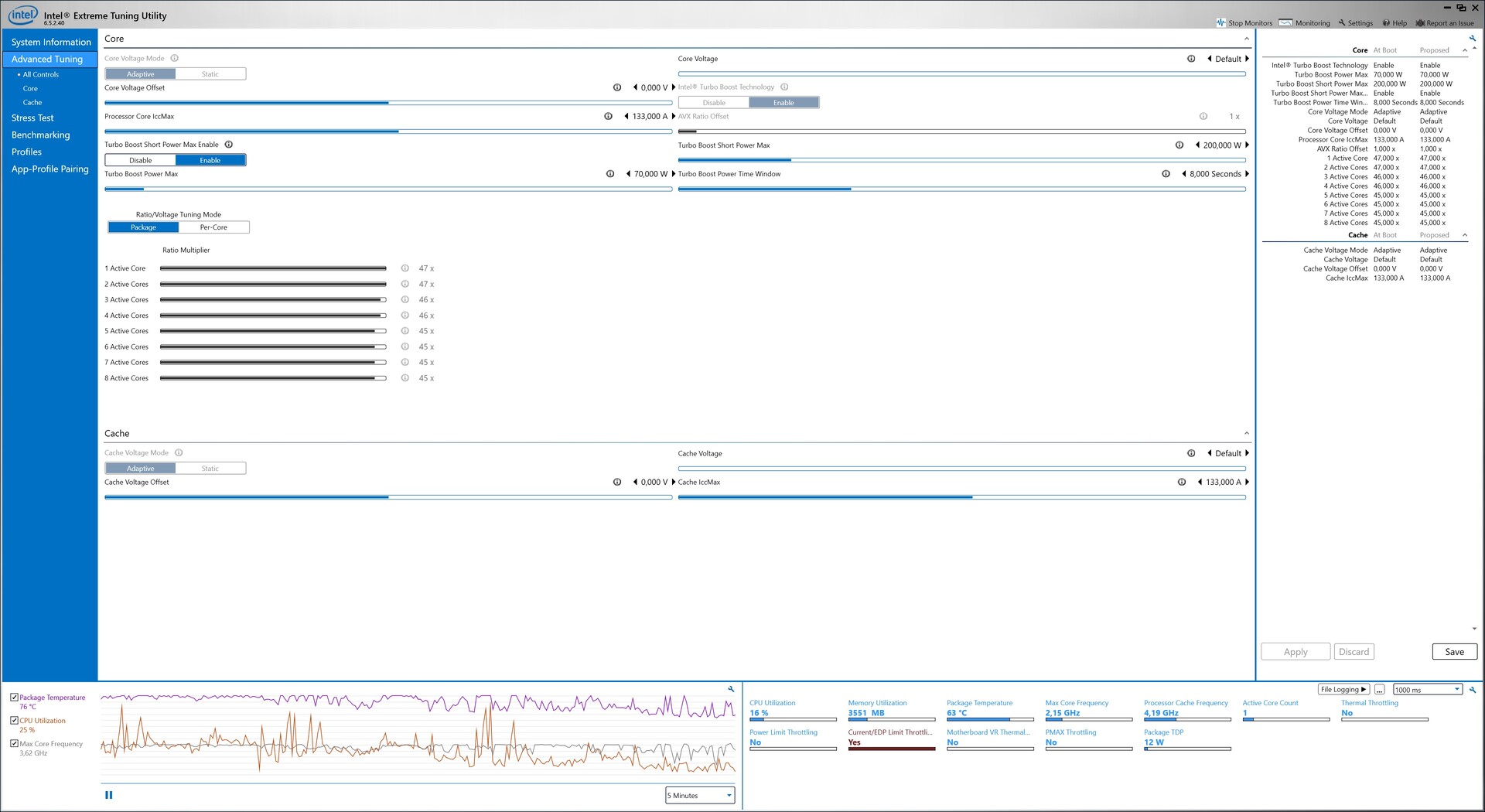Click the ellipsis button beside File Logging
The width and height of the screenshot is (1485, 812).
point(1379,690)
